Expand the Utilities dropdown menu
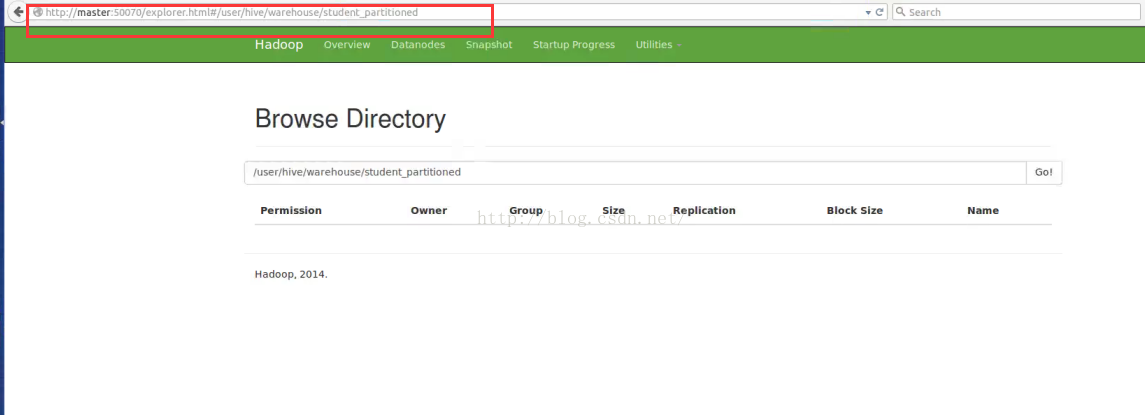1145x415 pixels. click(x=659, y=45)
